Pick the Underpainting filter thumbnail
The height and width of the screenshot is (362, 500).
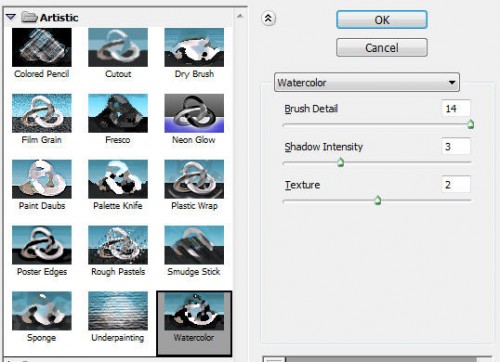[x=118, y=311]
